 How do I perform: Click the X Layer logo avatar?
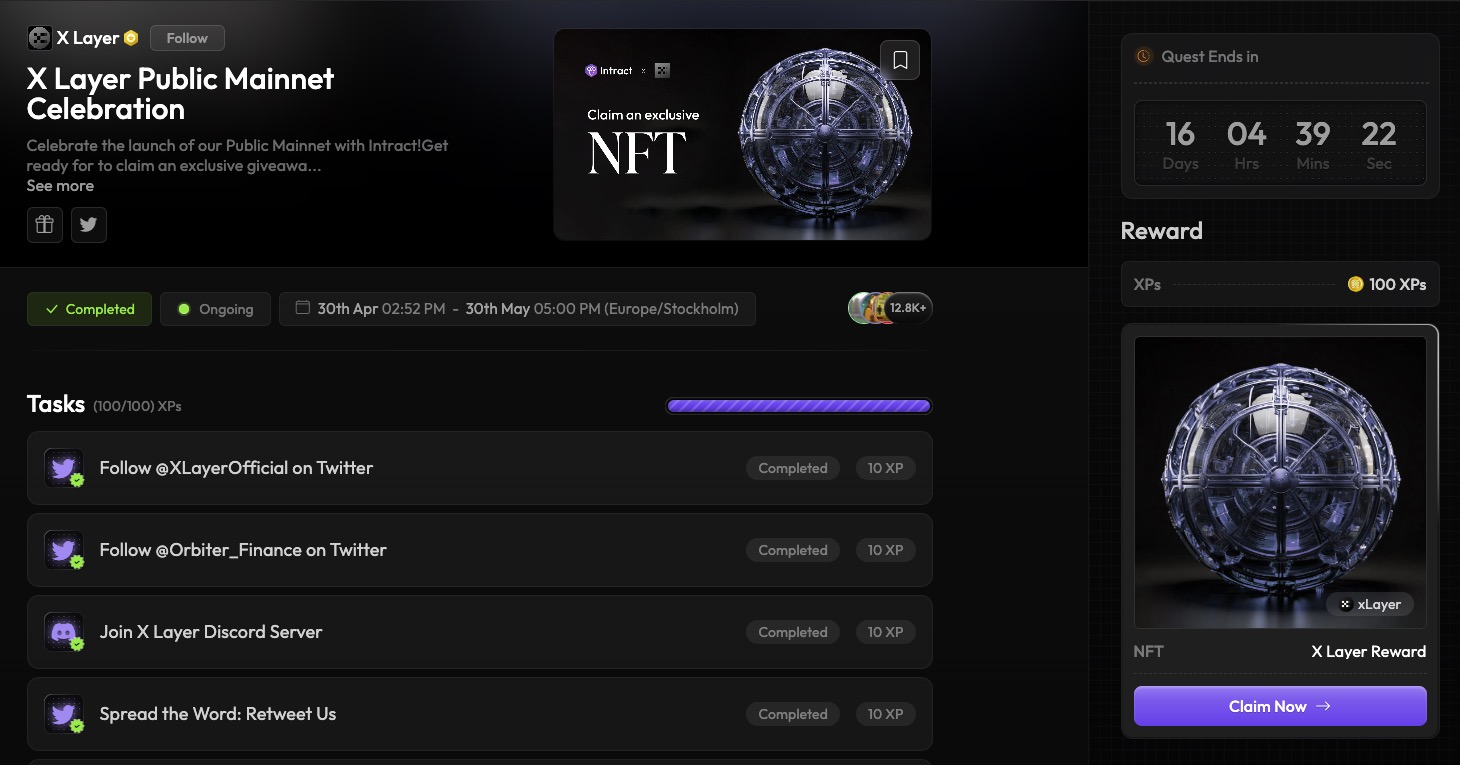tap(39, 38)
